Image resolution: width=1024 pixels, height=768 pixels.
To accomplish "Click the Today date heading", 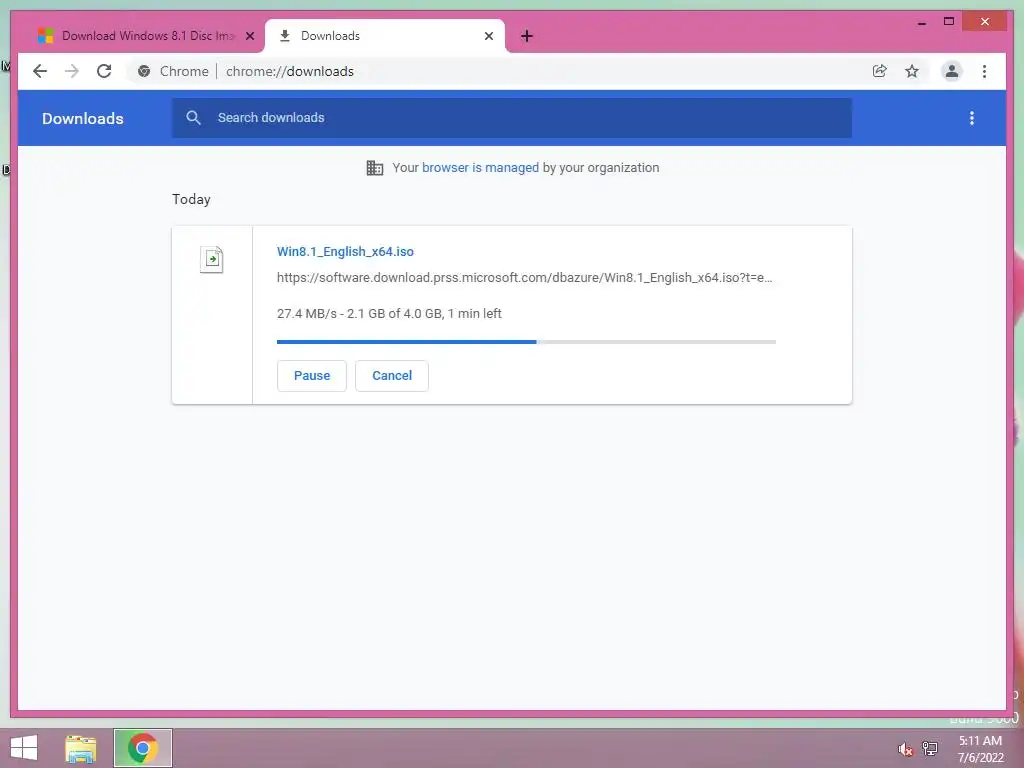I will [x=191, y=199].
